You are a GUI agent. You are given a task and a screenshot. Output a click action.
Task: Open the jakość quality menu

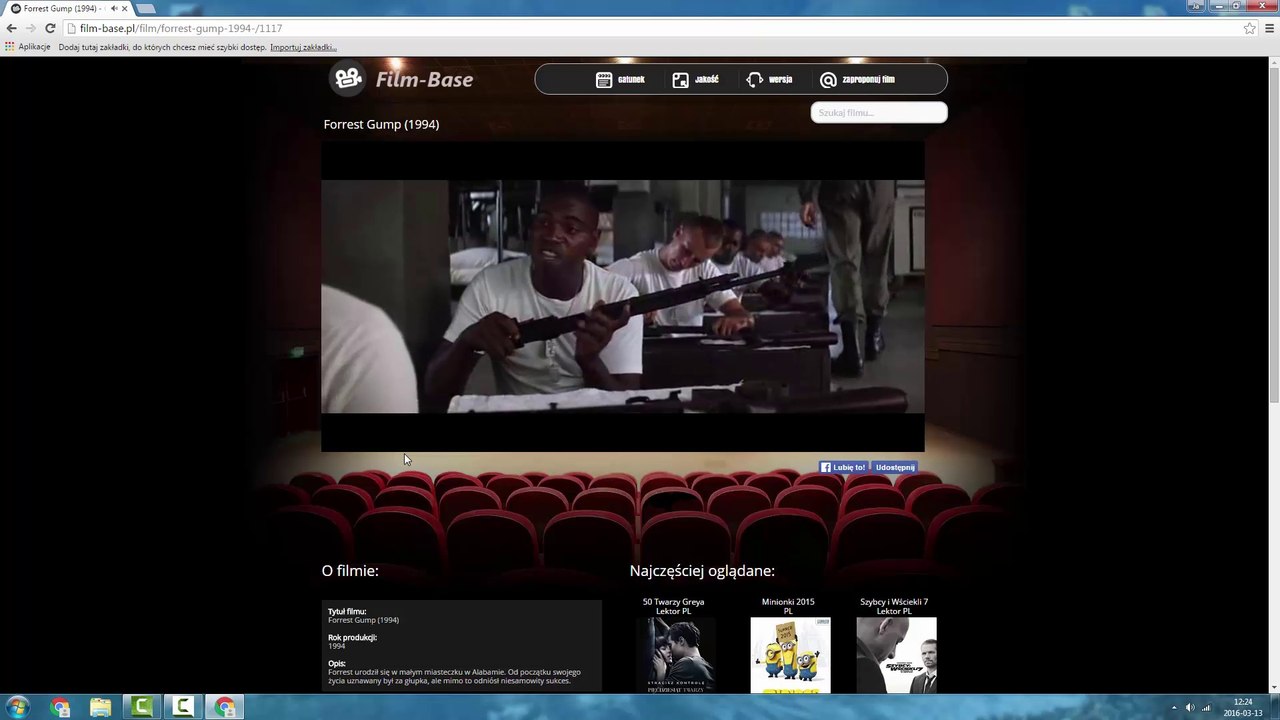click(695, 80)
